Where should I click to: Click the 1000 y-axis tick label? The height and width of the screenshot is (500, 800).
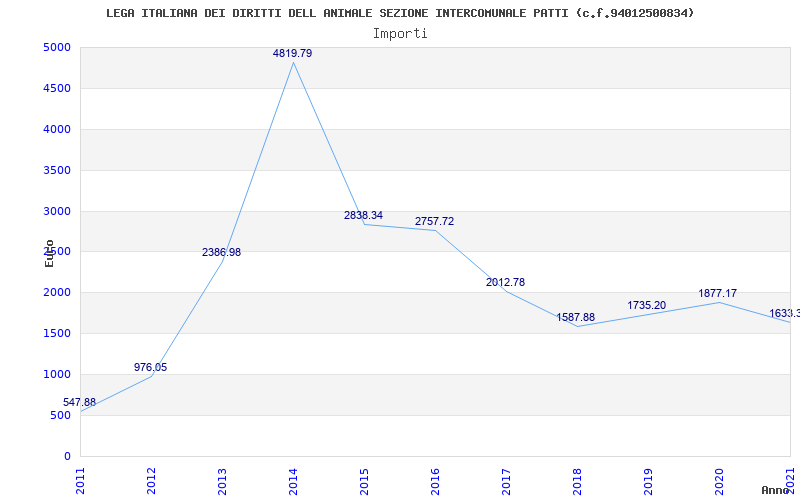(x=57, y=374)
